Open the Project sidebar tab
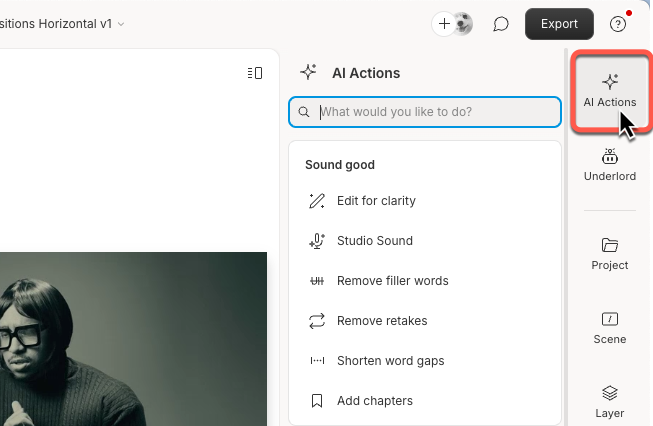The width and height of the screenshot is (653, 426). [x=610, y=254]
